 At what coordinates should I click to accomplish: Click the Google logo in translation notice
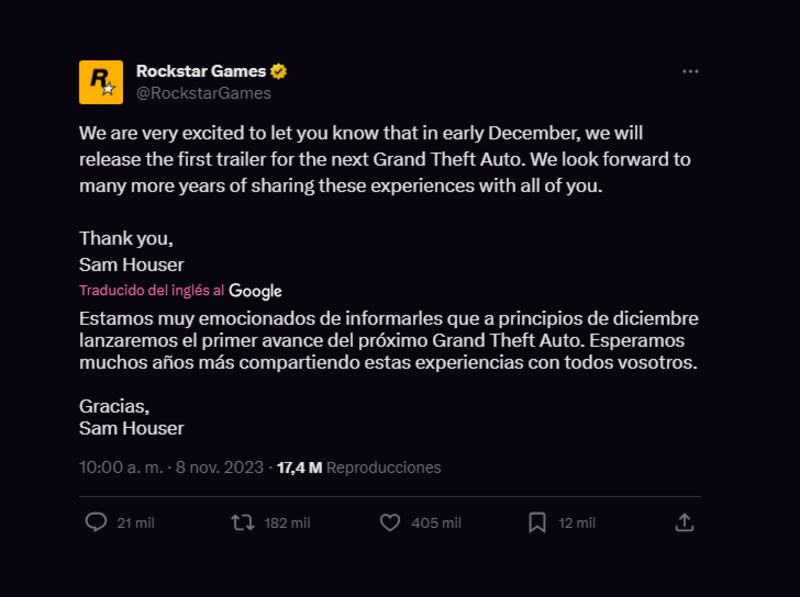(255, 291)
